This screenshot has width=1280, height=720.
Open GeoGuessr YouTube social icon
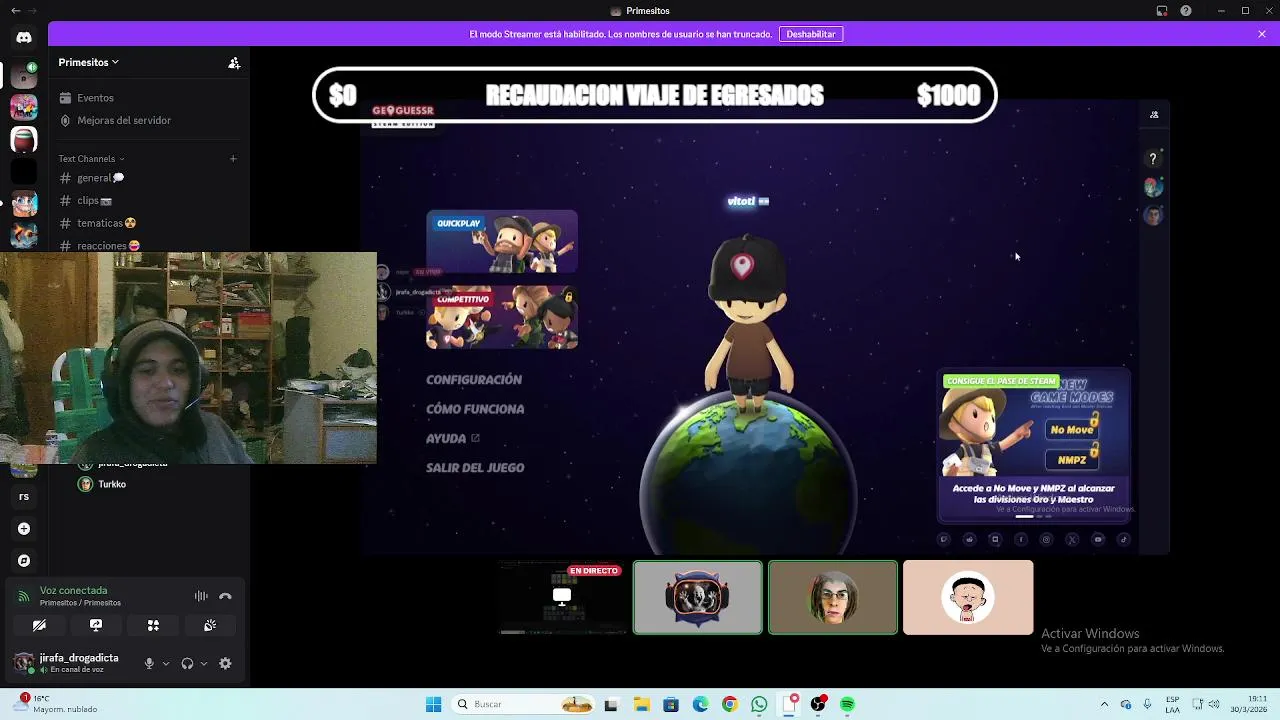point(1098,540)
